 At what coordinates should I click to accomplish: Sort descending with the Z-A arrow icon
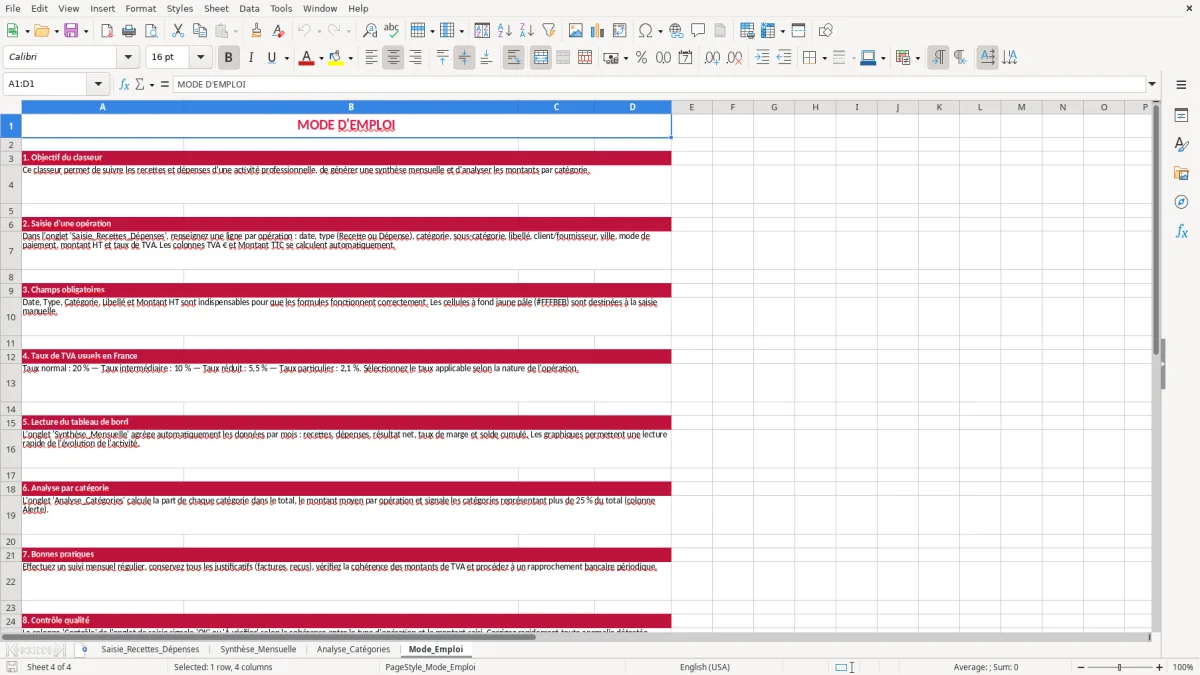point(527,31)
